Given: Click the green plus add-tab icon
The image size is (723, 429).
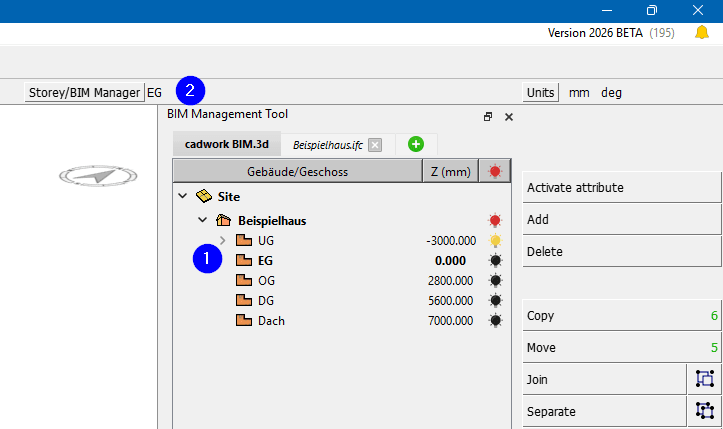Looking at the screenshot, I should 416,145.
